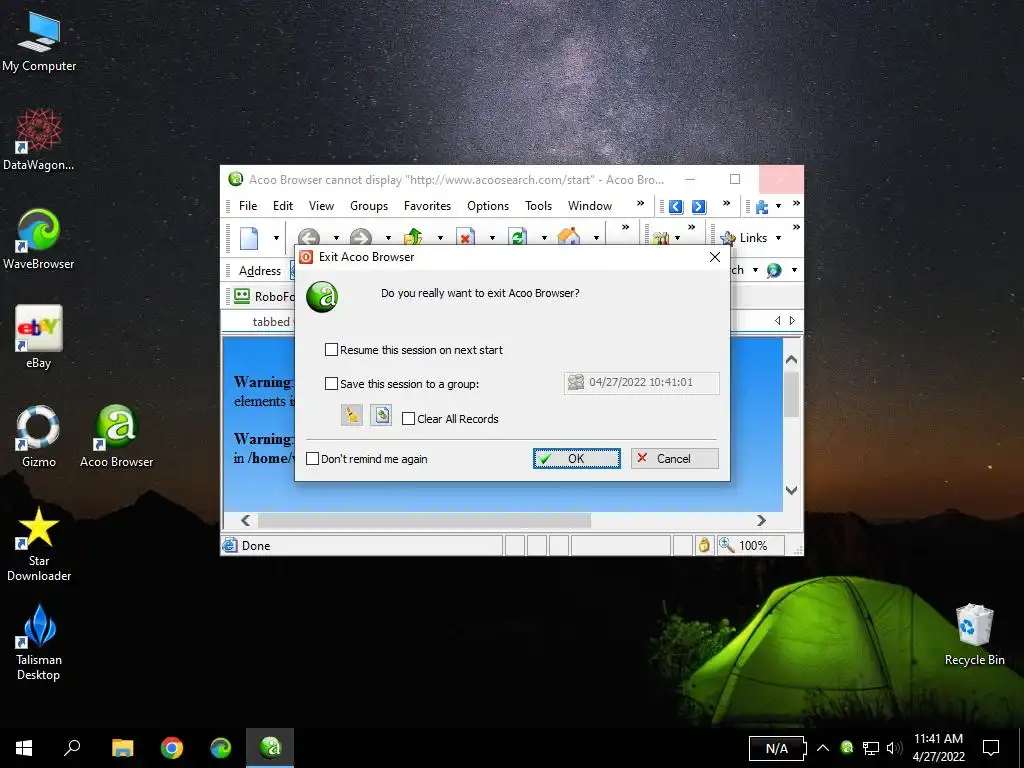Open the Back history dropdown arrow
Screen dimensions: 1024x768
tap(336, 238)
